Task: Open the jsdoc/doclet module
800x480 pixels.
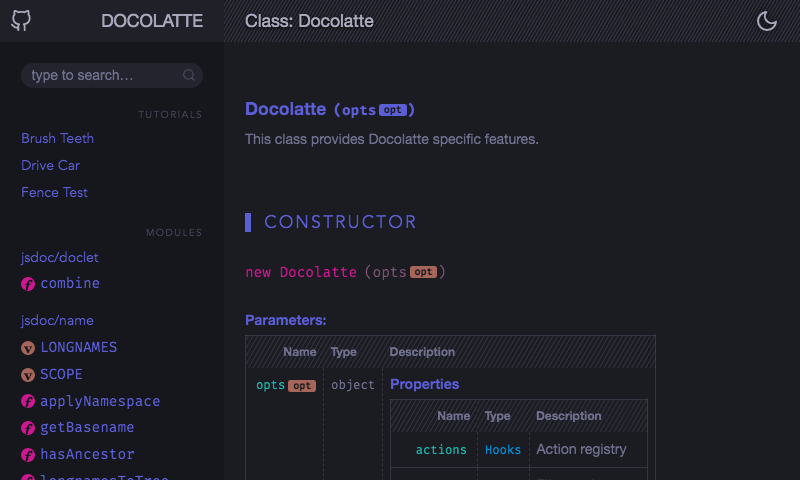Action: pos(60,257)
